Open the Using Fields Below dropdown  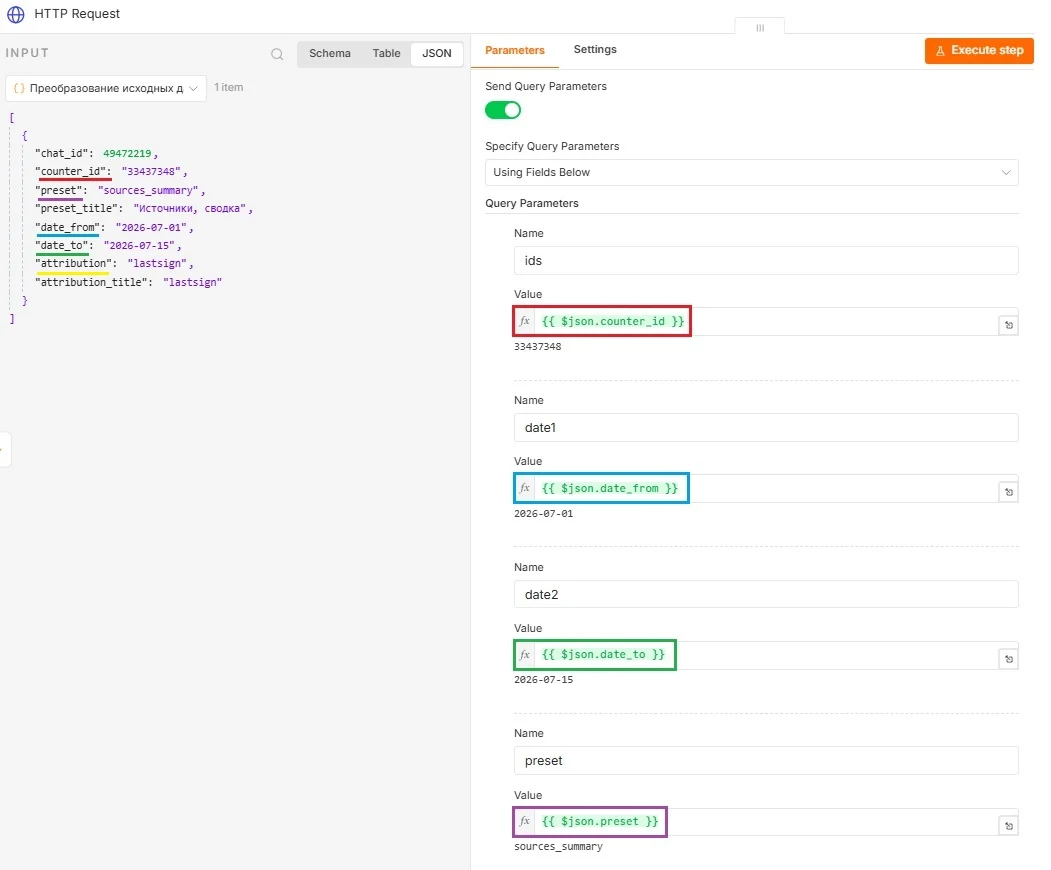(751, 172)
